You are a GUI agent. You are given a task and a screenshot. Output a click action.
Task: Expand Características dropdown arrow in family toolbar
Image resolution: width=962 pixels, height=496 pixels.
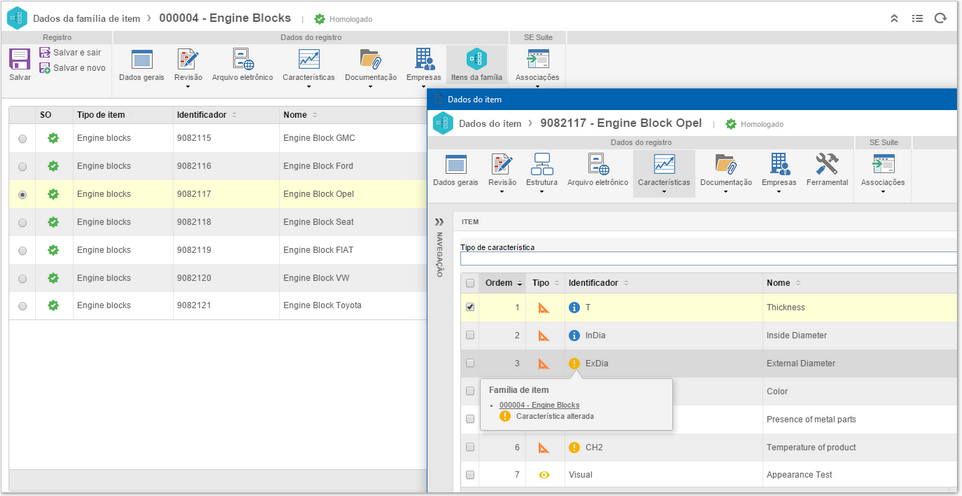click(309, 87)
